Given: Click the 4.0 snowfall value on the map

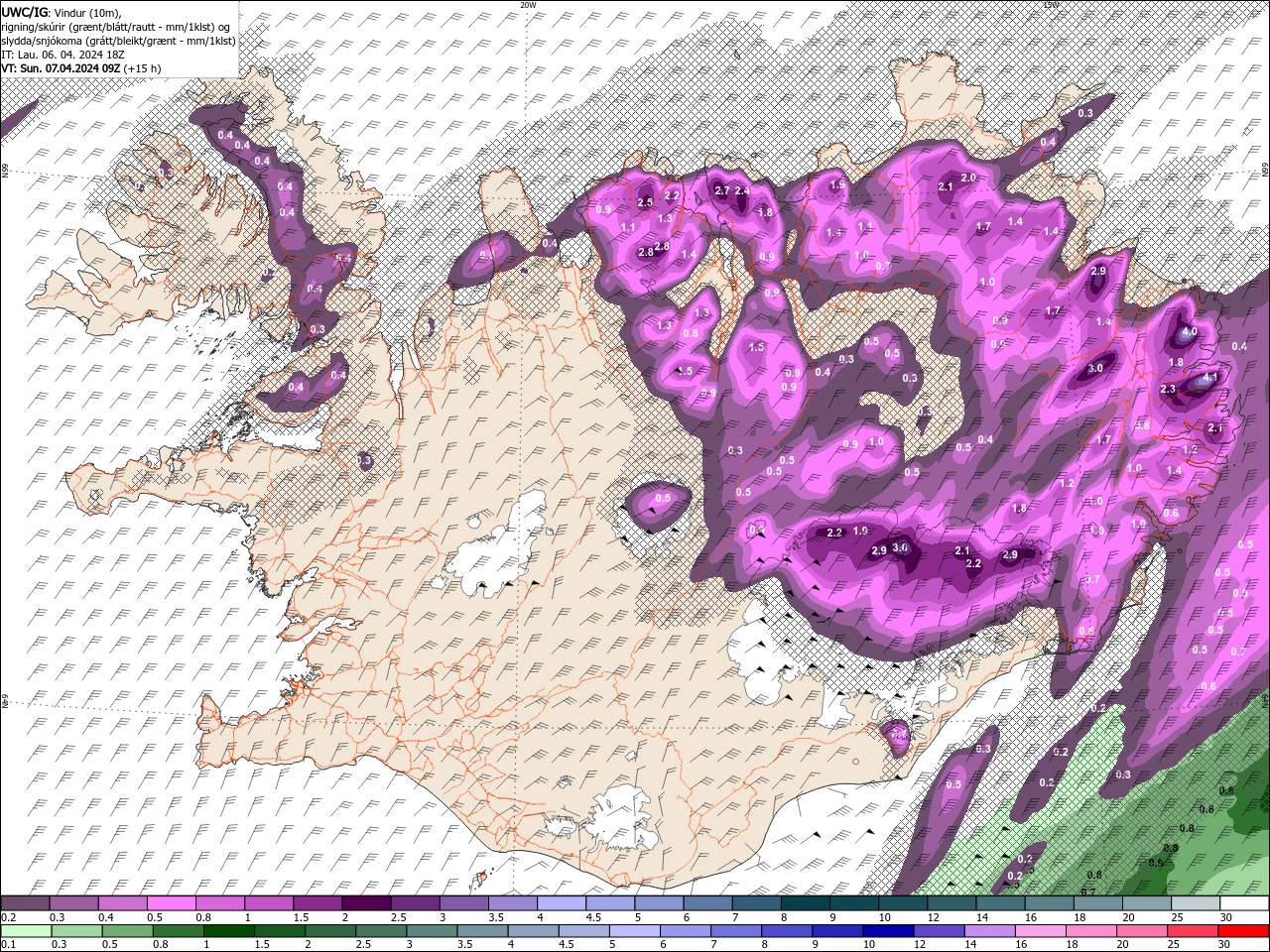Looking at the screenshot, I should [1190, 332].
